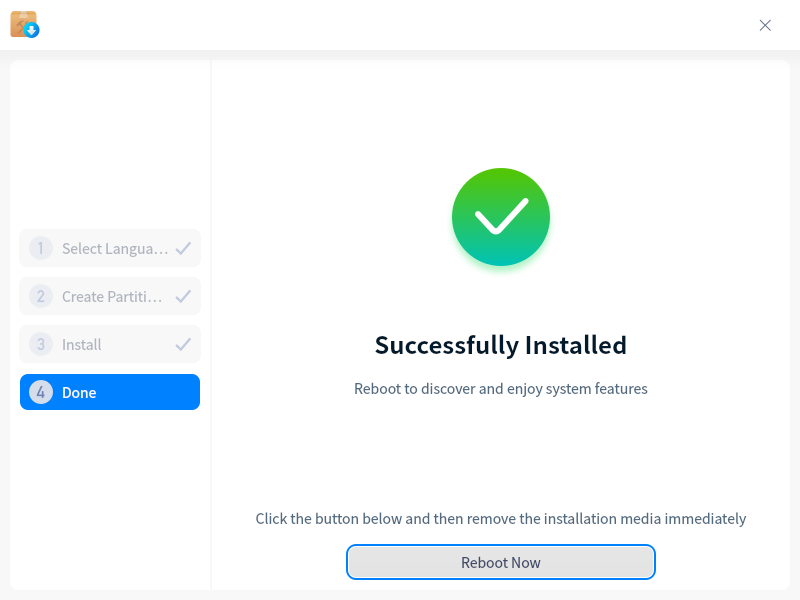Click the number 4 circle in Done
The image size is (800, 600).
coord(41,392)
